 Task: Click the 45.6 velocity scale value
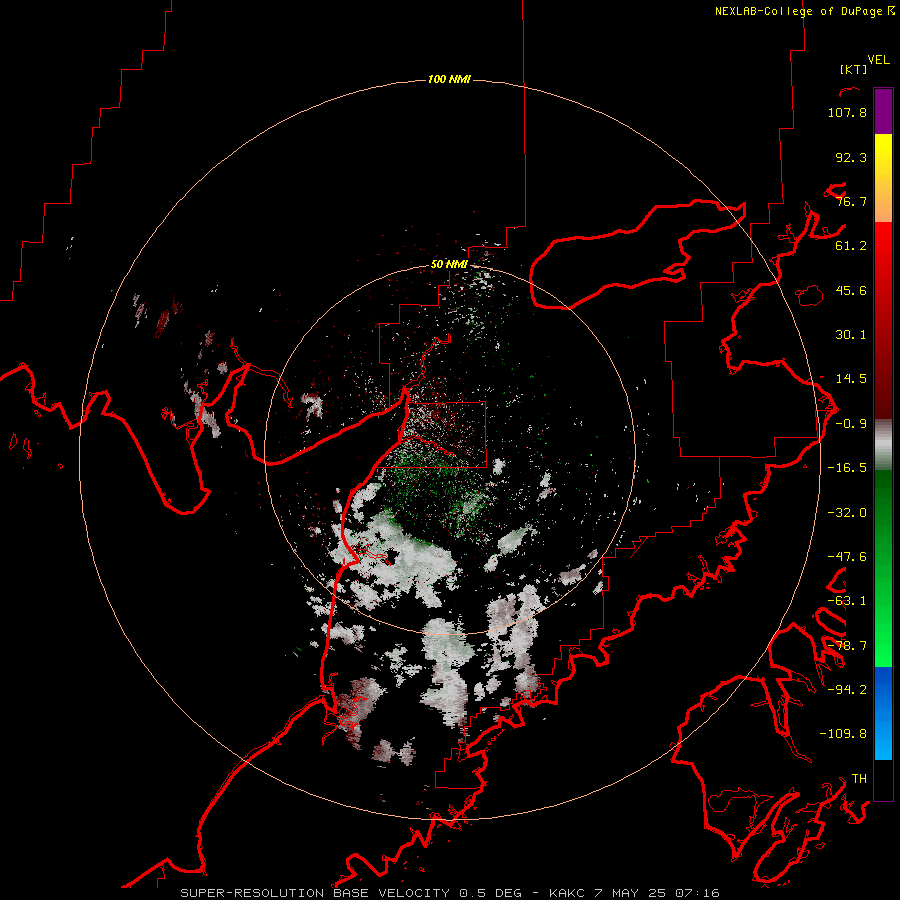[x=851, y=290]
